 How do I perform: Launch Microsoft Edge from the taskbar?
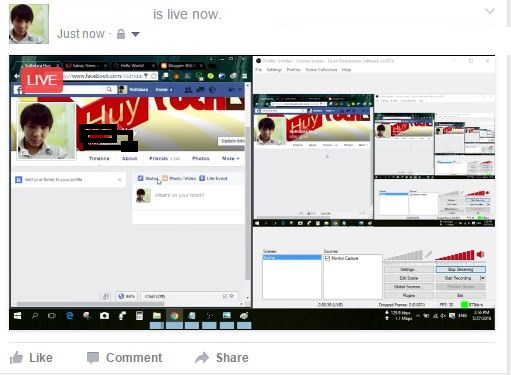(69, 316)
